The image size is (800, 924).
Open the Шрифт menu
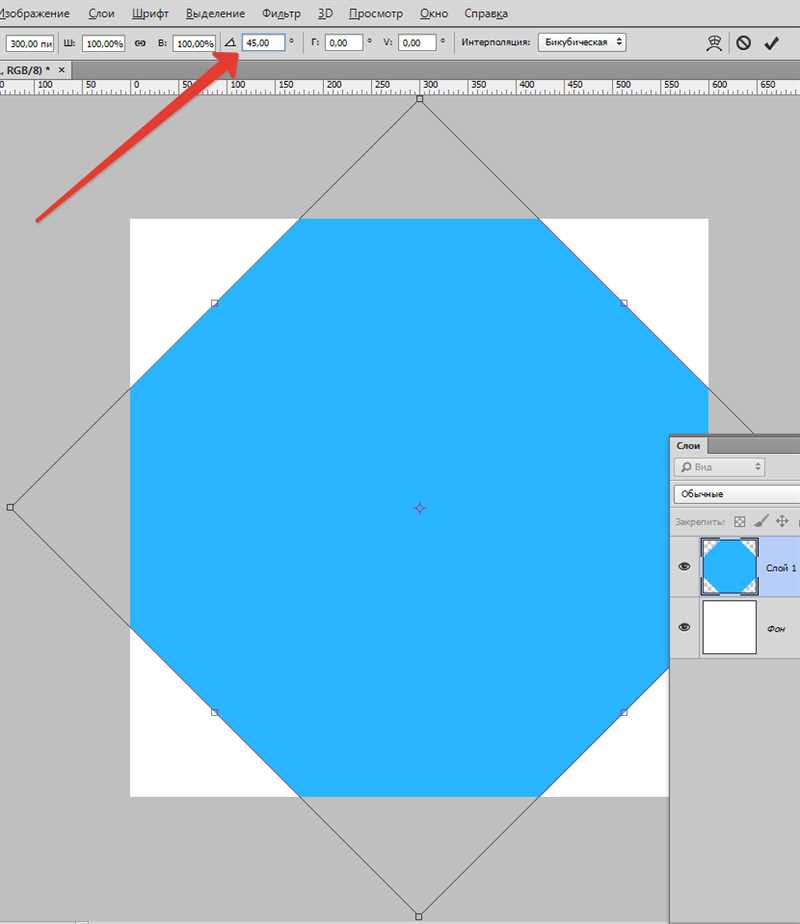click(x=150, y=13)
